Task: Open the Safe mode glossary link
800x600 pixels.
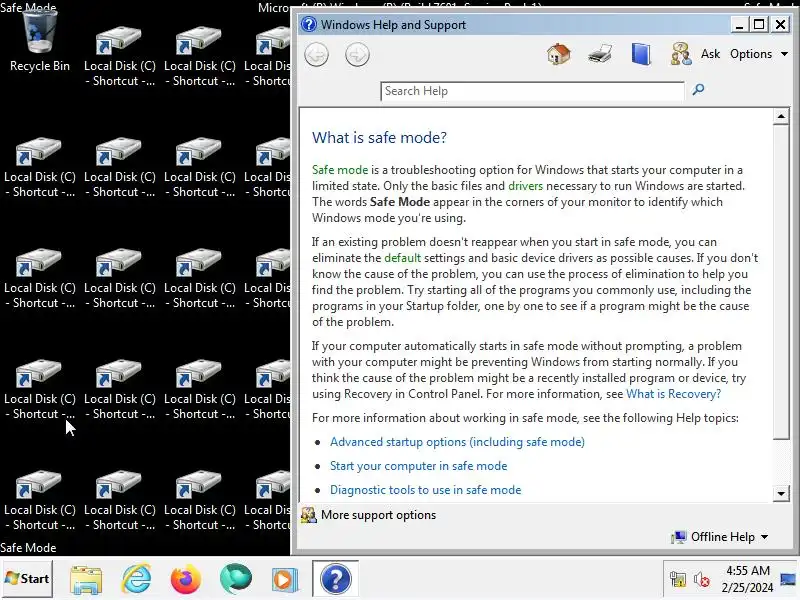Action: pyautogui.click(x=340, y=170)
